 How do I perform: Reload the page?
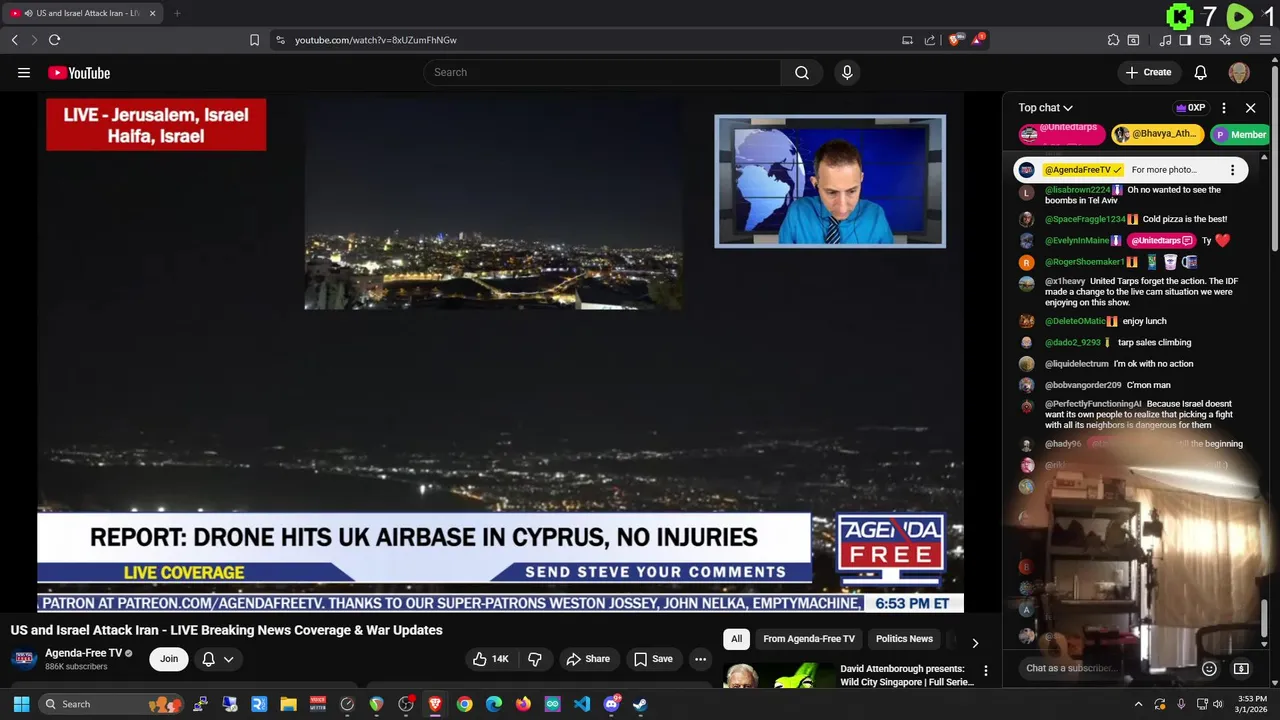(55, 40)
